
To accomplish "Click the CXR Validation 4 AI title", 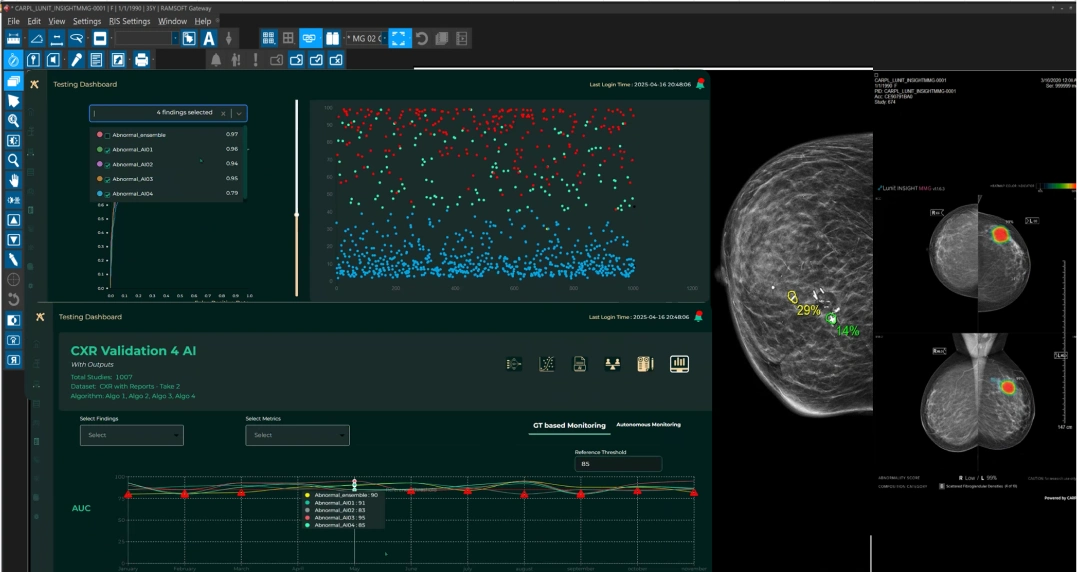I will tap(133, 351).
